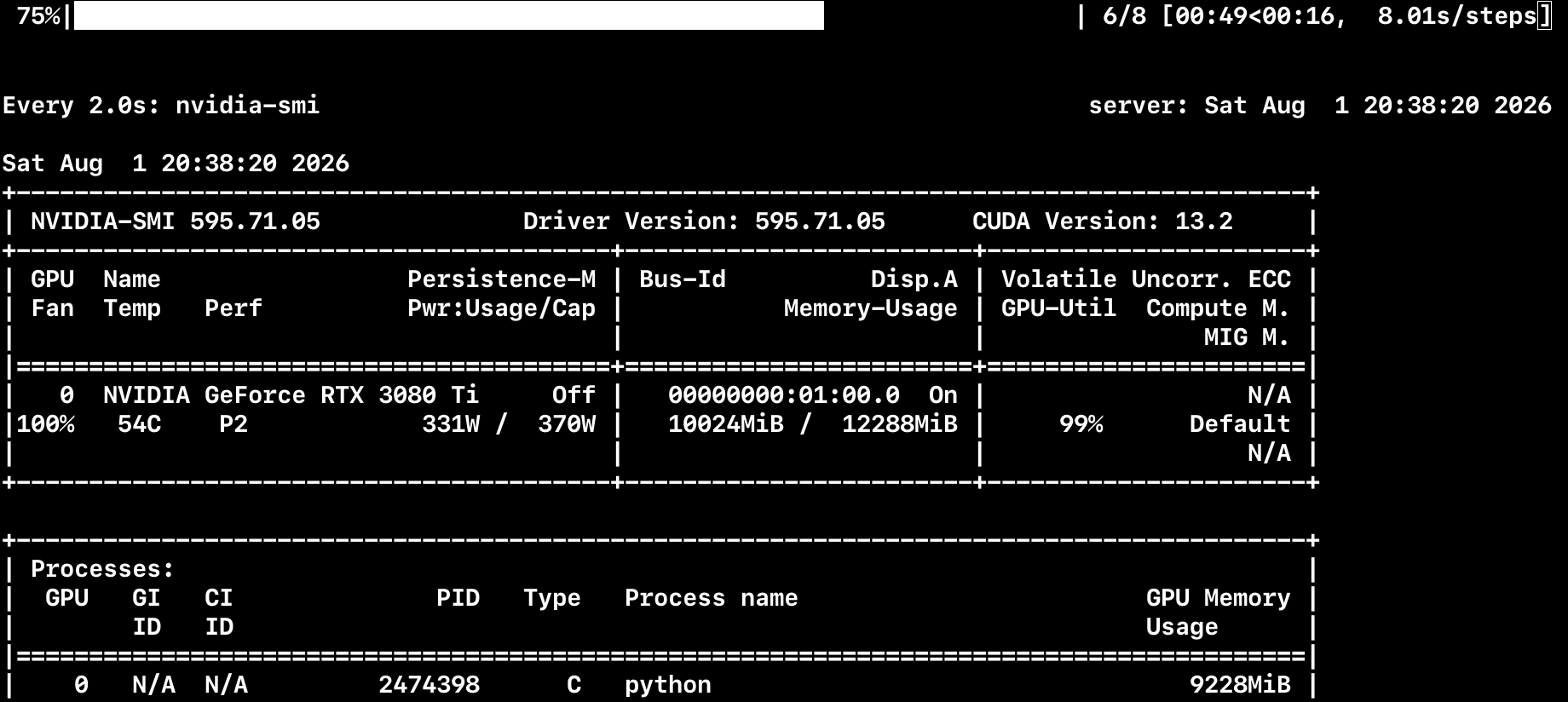Click the "Memory-Usage" column header

[x=871, y=308]
